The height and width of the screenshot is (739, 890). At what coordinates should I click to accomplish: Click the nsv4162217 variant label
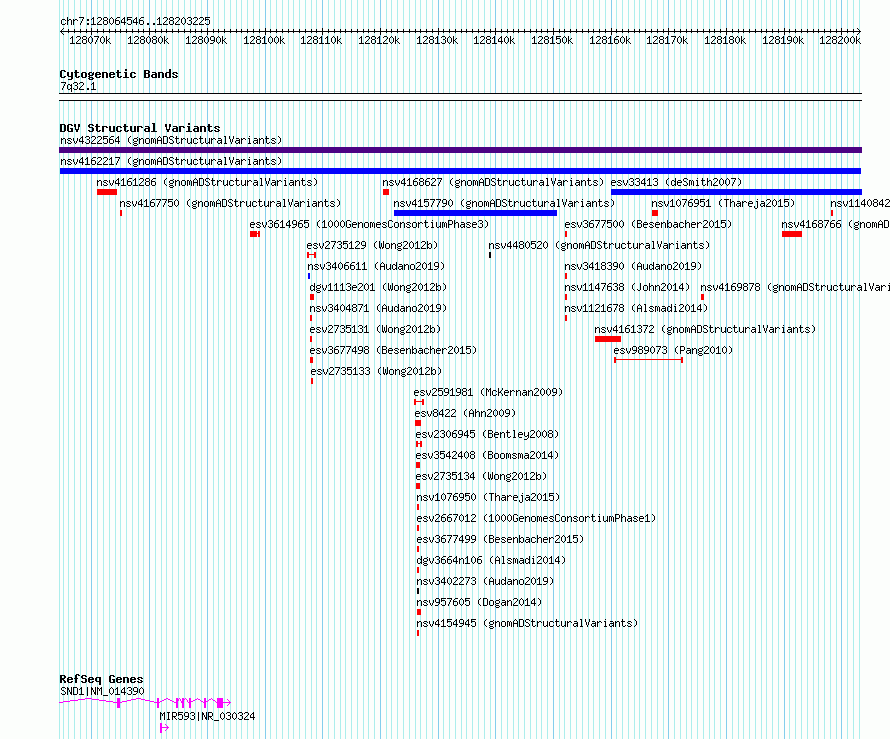171,161
